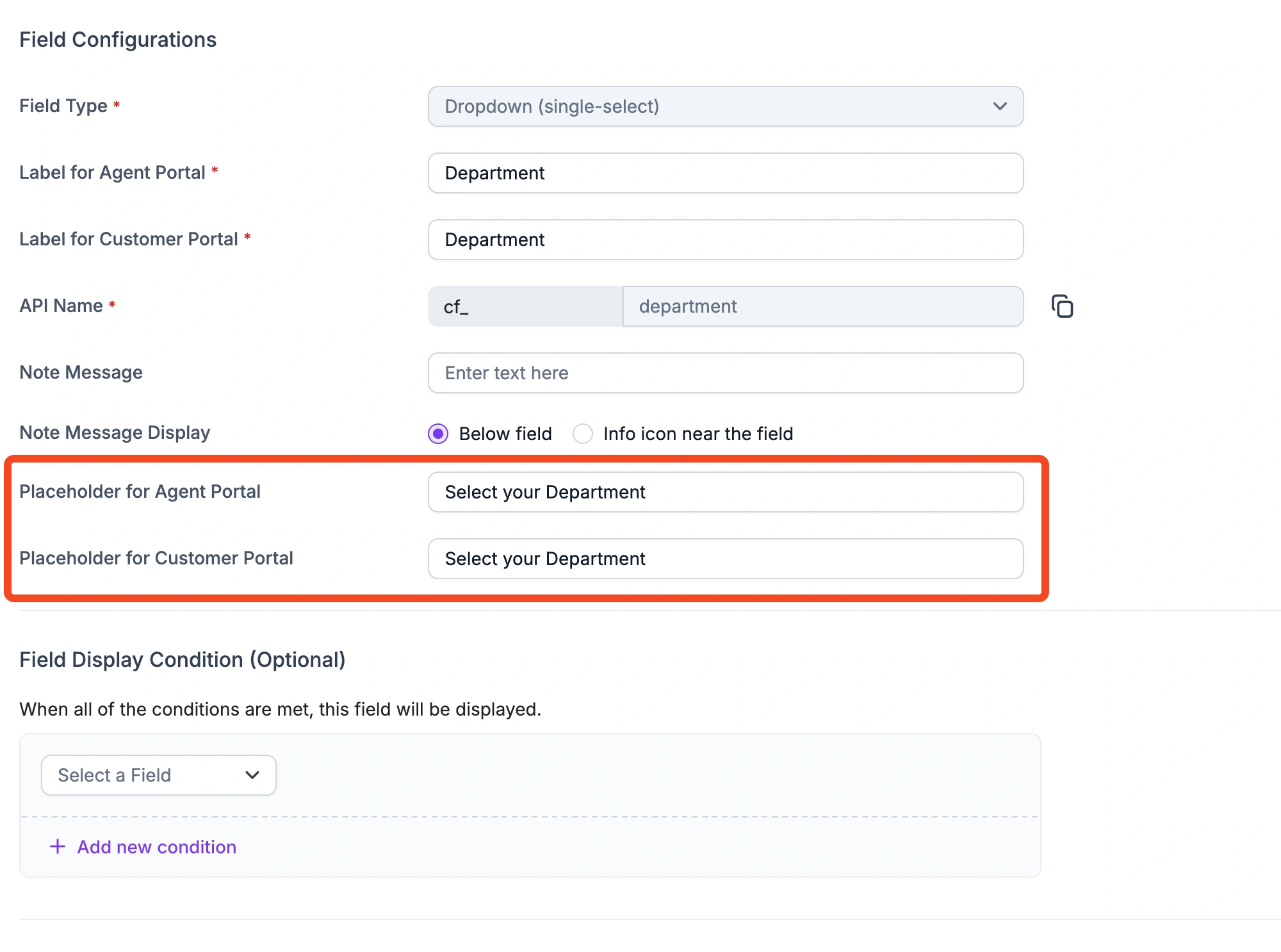This screenshot has height=952, width=1281.
Task: Open the Field Type dropdown
Action: pyautogui.click(x=726, y=106)
